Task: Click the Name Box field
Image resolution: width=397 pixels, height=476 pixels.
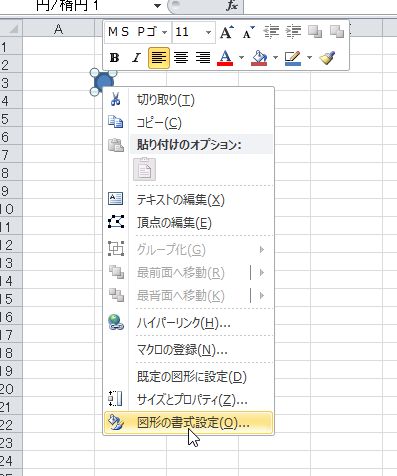Action: 77,6
